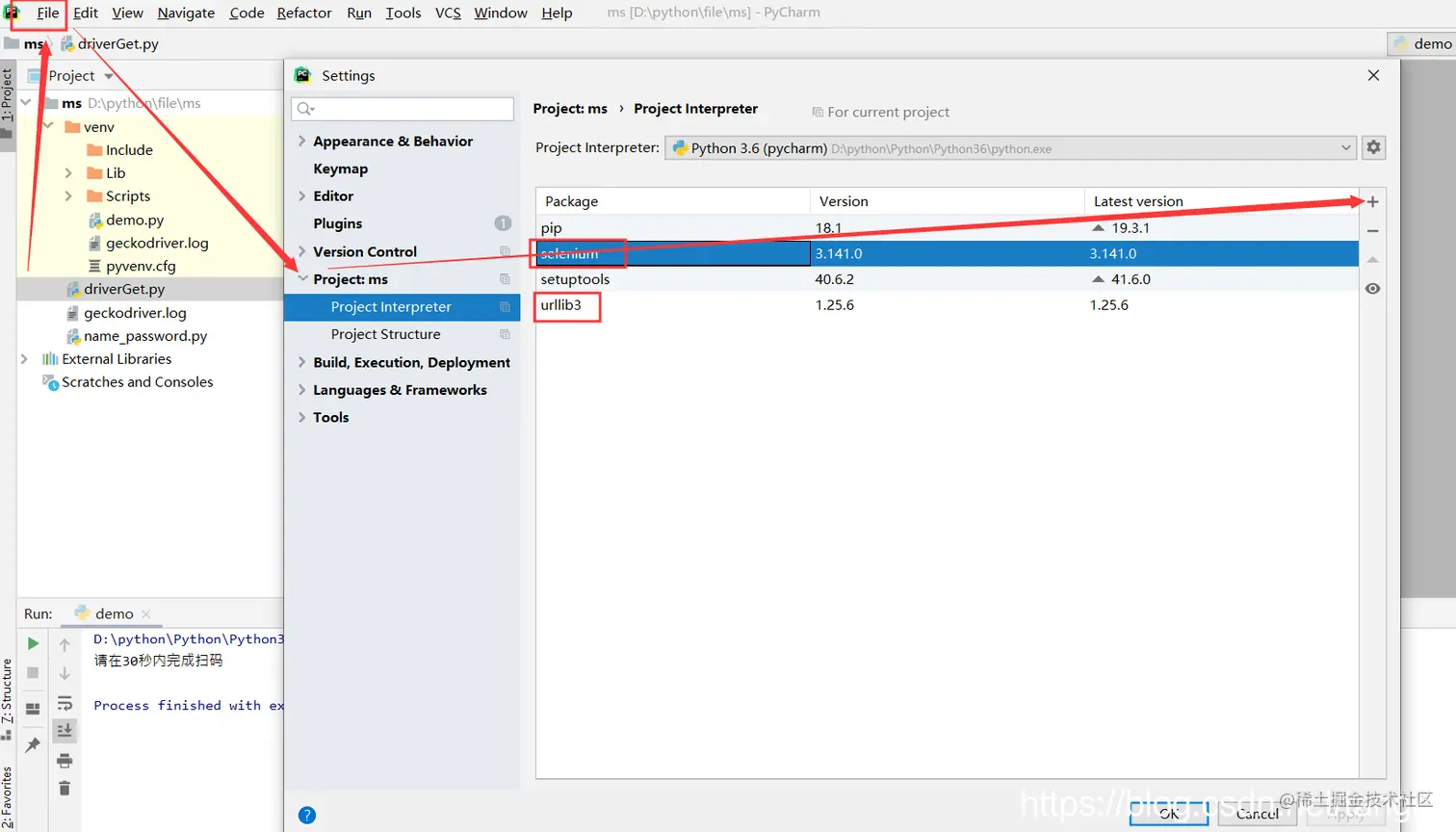The width and height of the screenshot is (1456, 832).
Task: Expand Build, Execution, Deployment section
Action: tap(302, 362)
